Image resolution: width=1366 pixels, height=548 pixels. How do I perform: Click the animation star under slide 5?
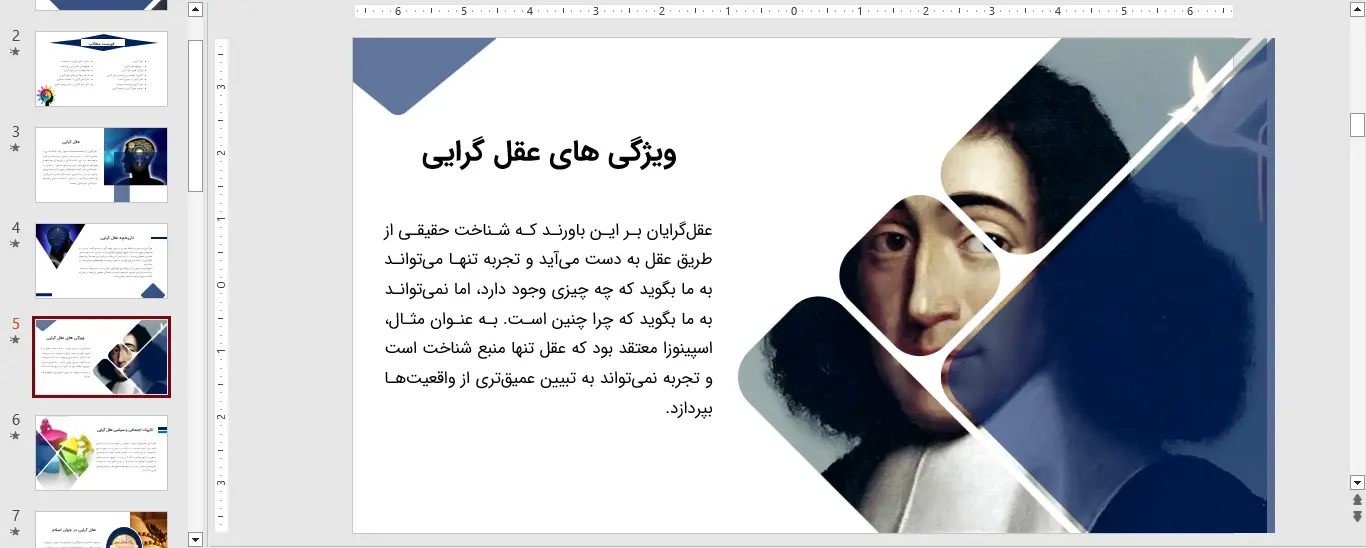pos(15,340)
